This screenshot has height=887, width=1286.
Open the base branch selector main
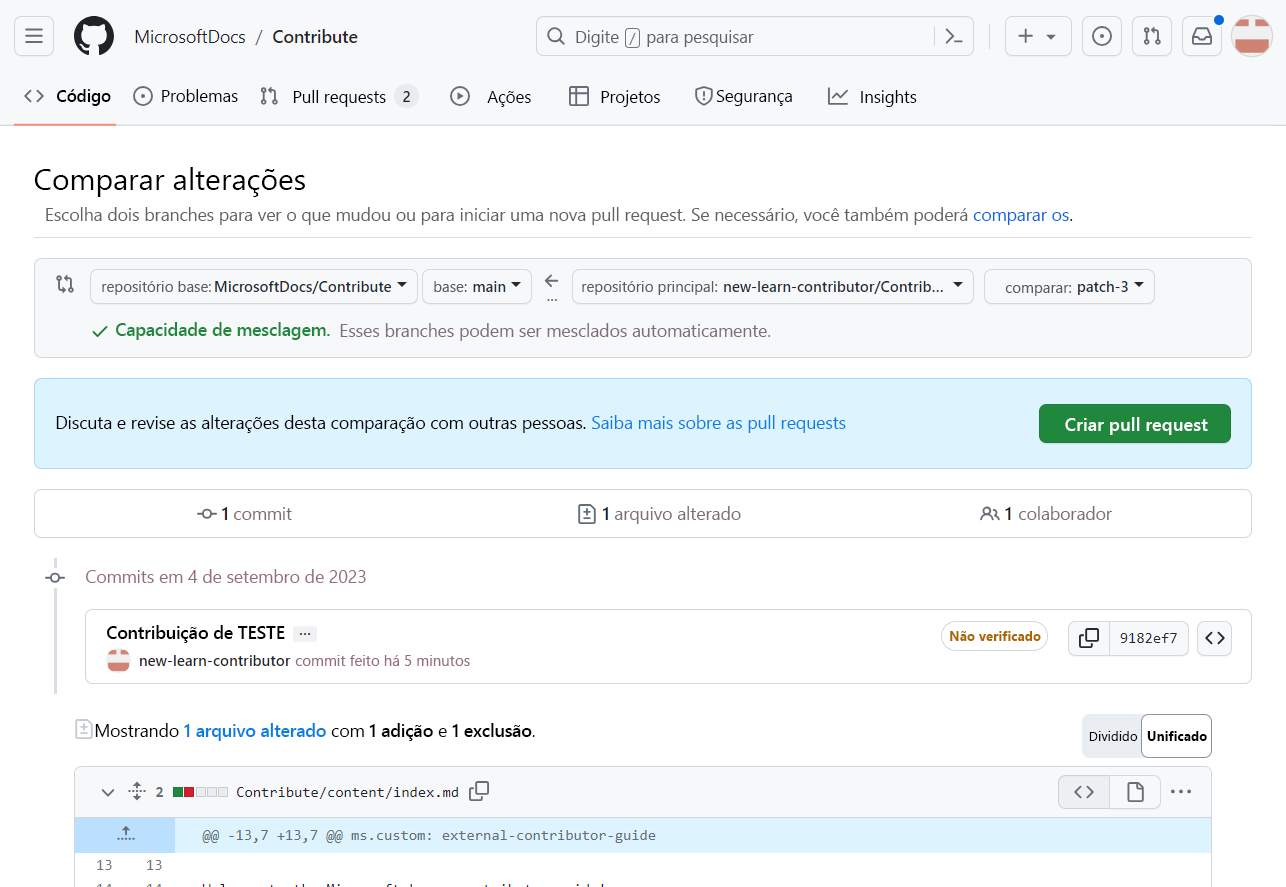(x=476, y=286)
